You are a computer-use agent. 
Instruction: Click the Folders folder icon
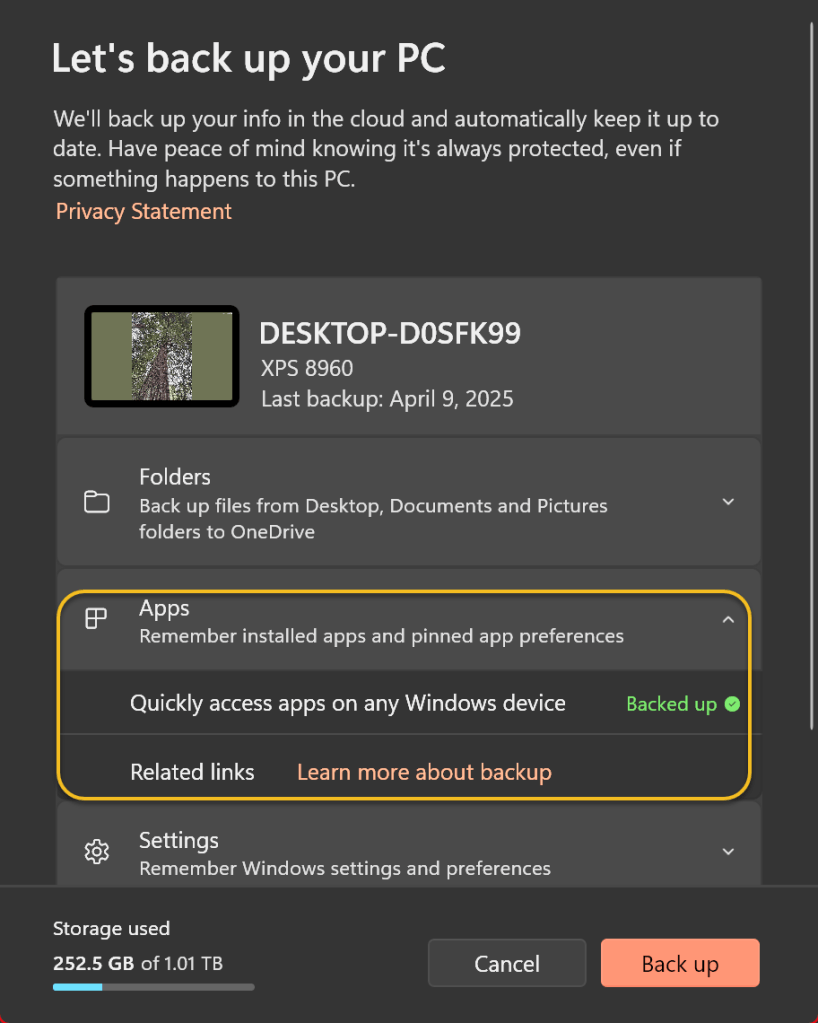[97, 502]
